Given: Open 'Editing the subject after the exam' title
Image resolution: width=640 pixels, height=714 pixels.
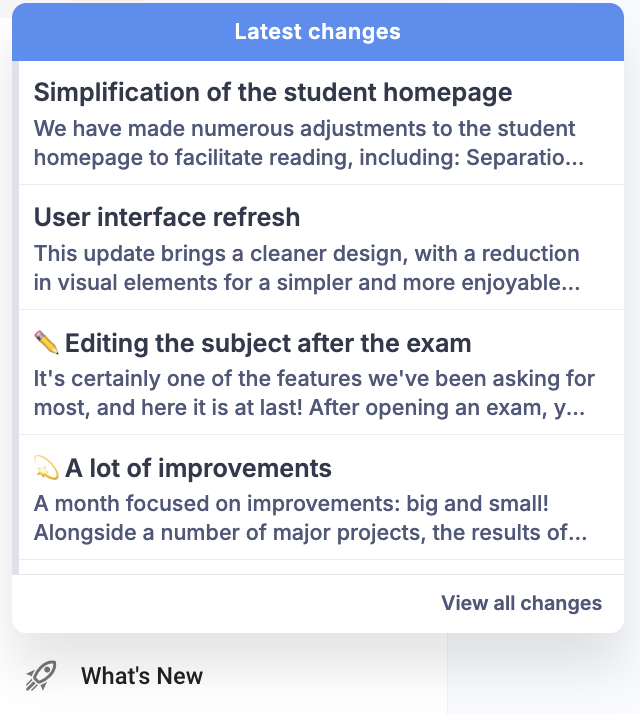Looking at the screenshot, I should pyautogui.click(x=268, y=344).
